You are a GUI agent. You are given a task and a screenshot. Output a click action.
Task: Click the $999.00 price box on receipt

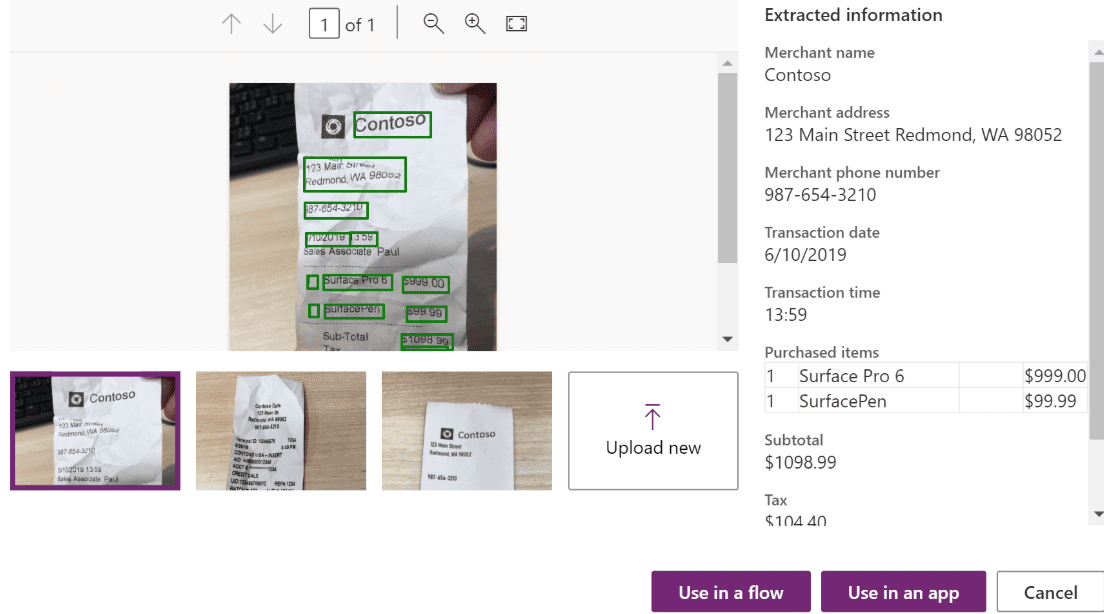pyautogui.click(x=425, y=284)
